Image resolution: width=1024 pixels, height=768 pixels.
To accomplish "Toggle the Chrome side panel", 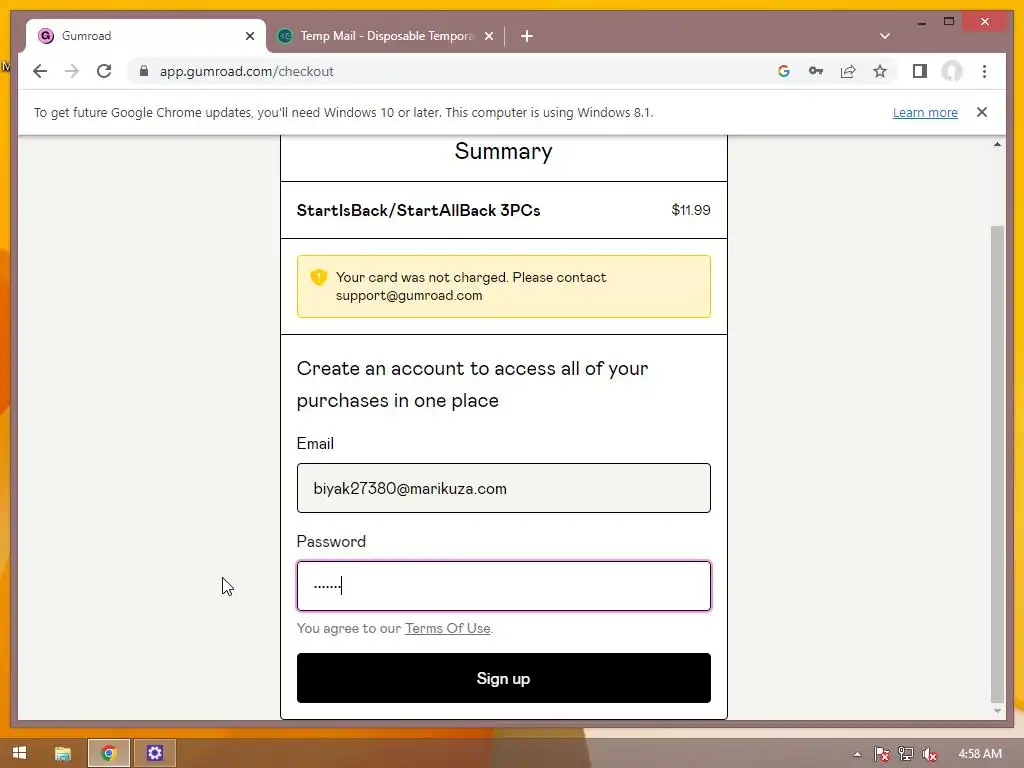I will [920, 71].
